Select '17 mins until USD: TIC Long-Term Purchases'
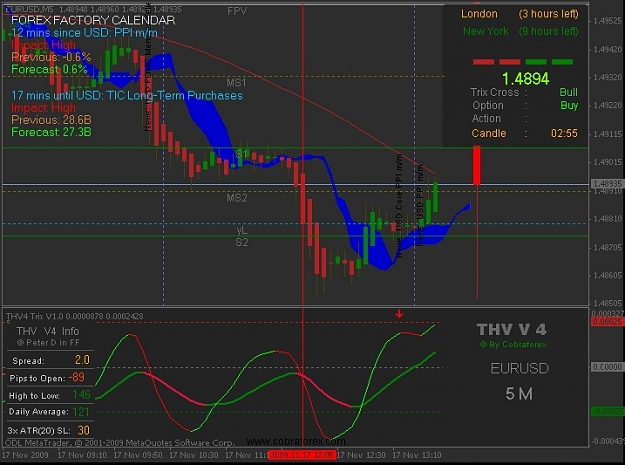Image resolution: width=625 pixels, height=465 pixels. coord(127,96)
